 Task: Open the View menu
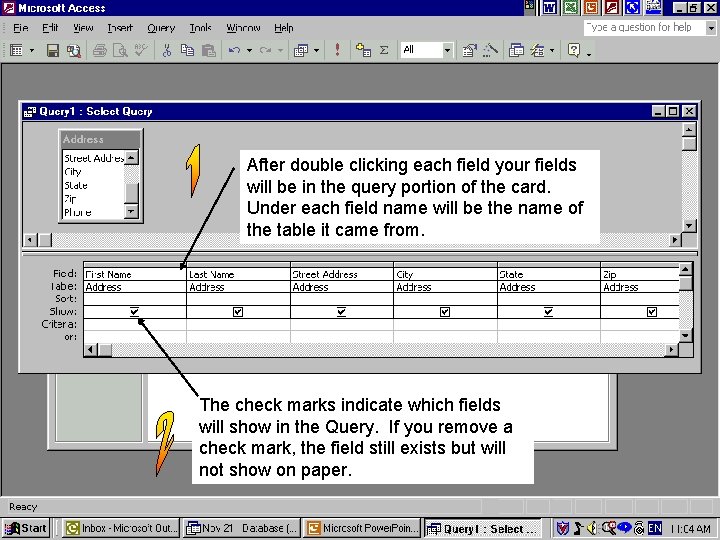coord(83,28)
